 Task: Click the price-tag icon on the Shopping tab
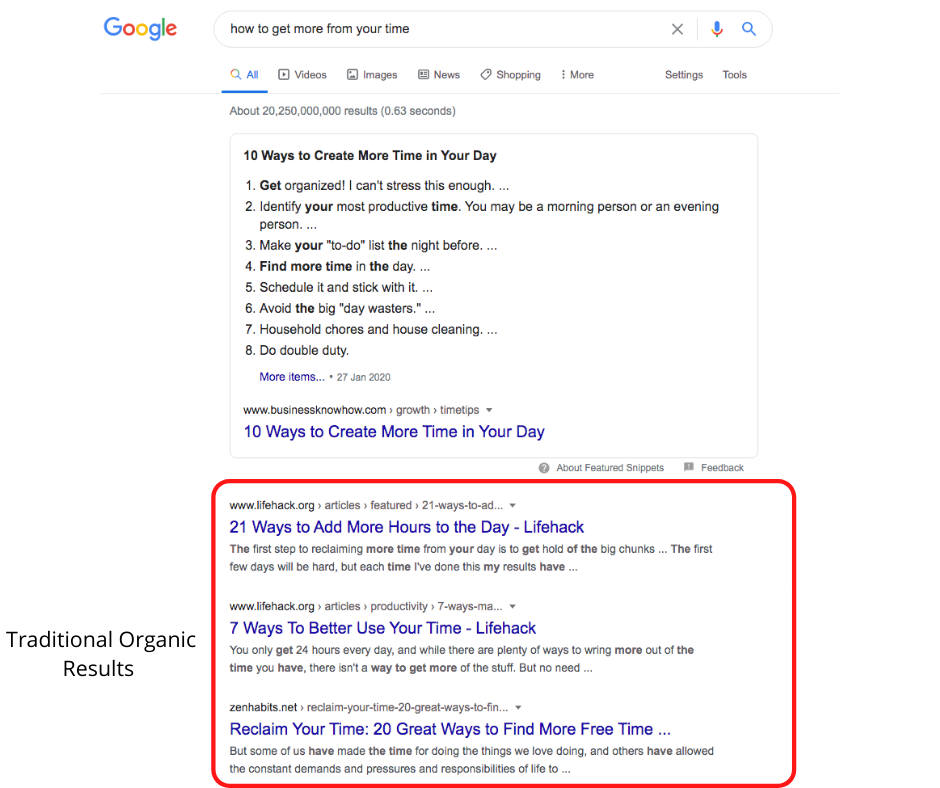pyautogui.click(x=486, y=74)
